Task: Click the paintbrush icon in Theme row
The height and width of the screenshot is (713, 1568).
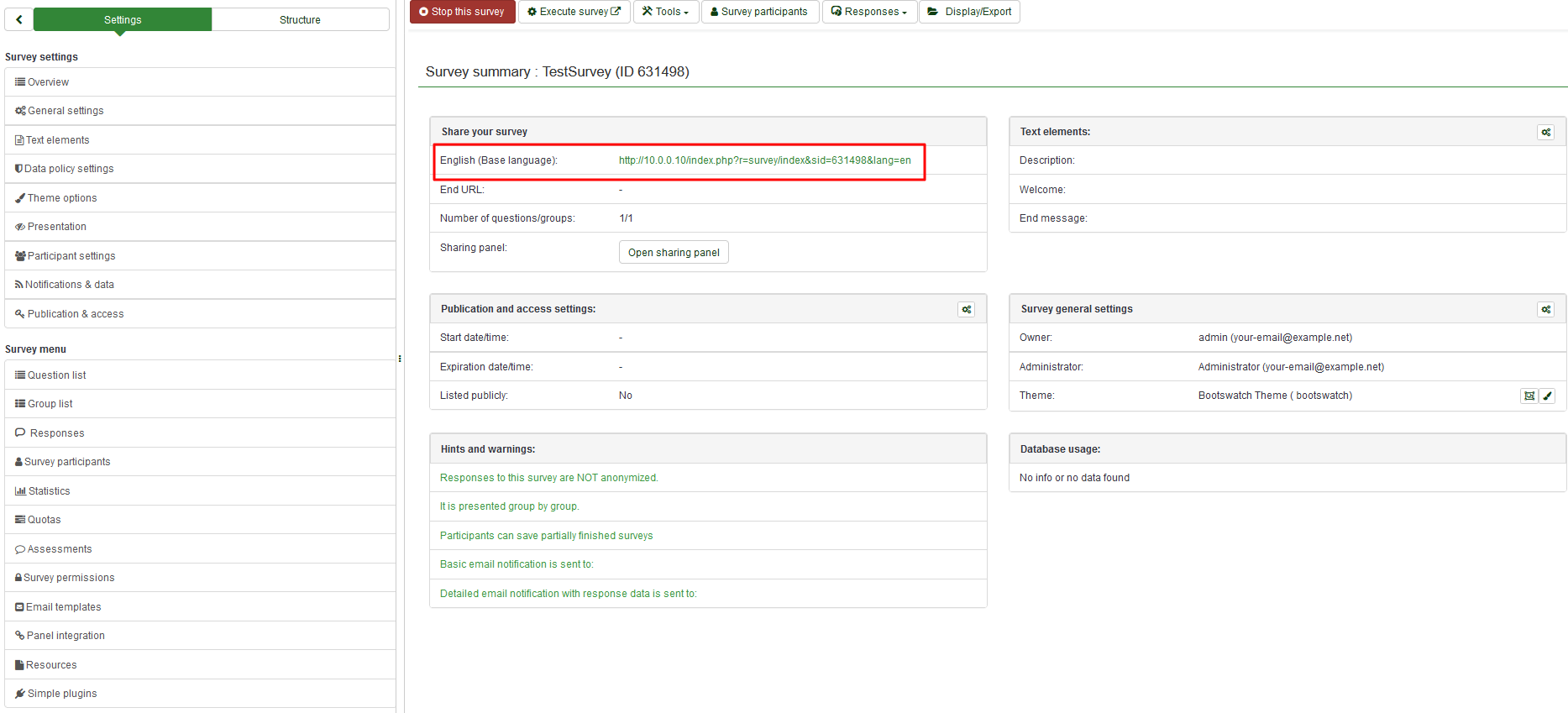Action: pyautogui.click(x=1548, y=396)
